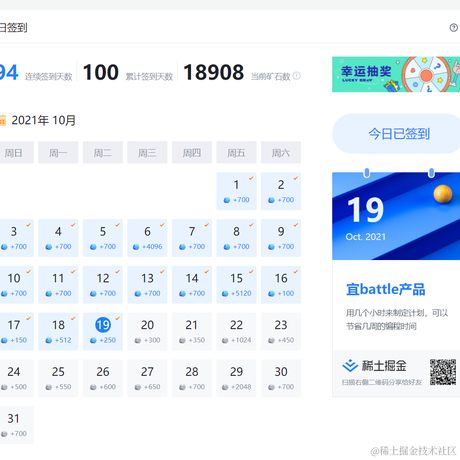Click the checkmark on day 5 cell
Viewport: 460px width, 460px height.
(117, 225)
